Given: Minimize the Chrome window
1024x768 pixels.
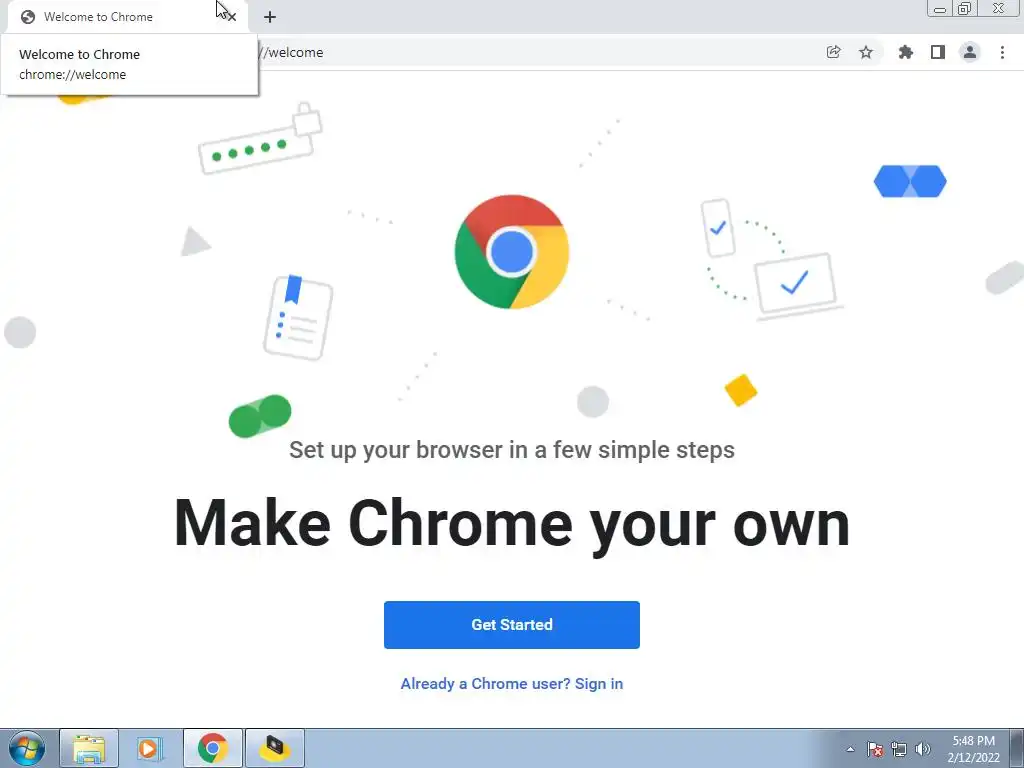Looking at the screenshot, I should 940,9.
